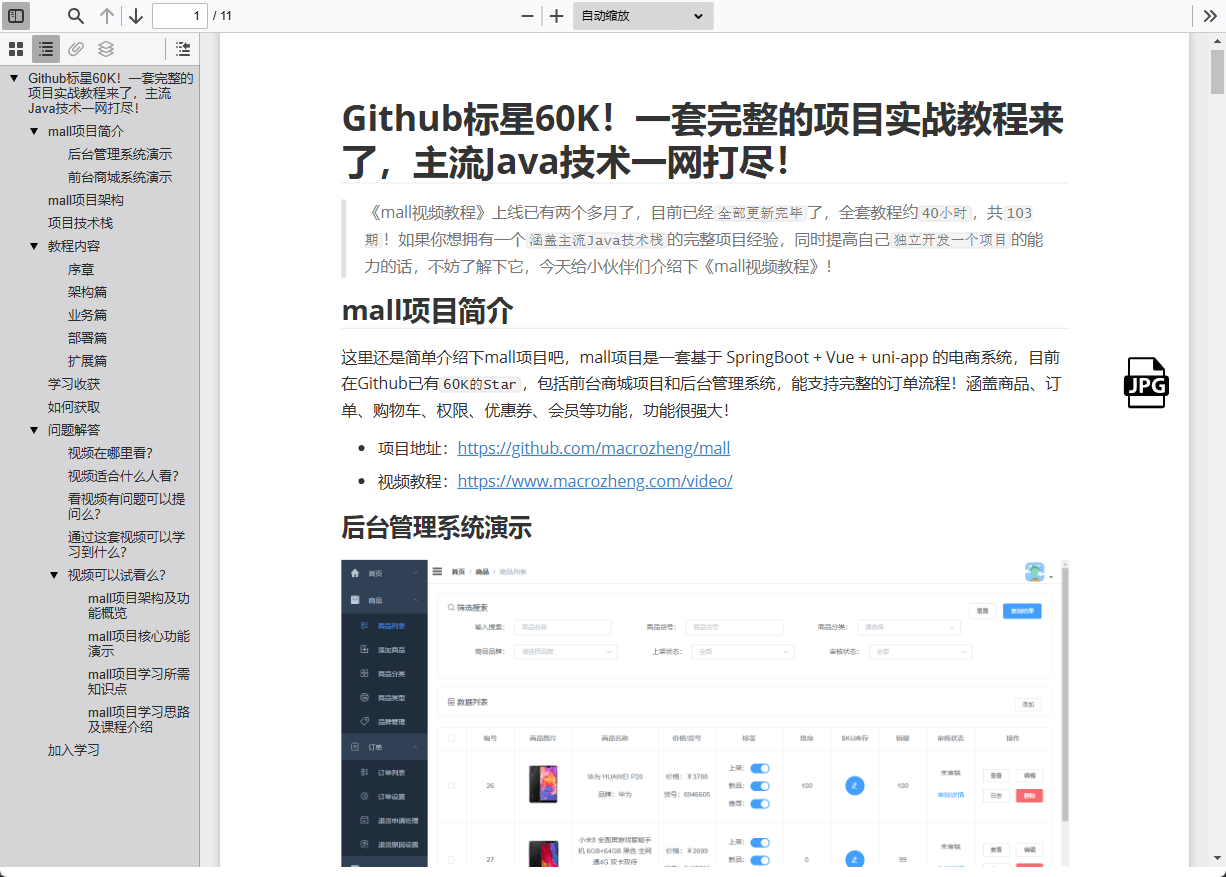Click the zoom out minus button
1226x877 pixels.
(x=527, y=16)
